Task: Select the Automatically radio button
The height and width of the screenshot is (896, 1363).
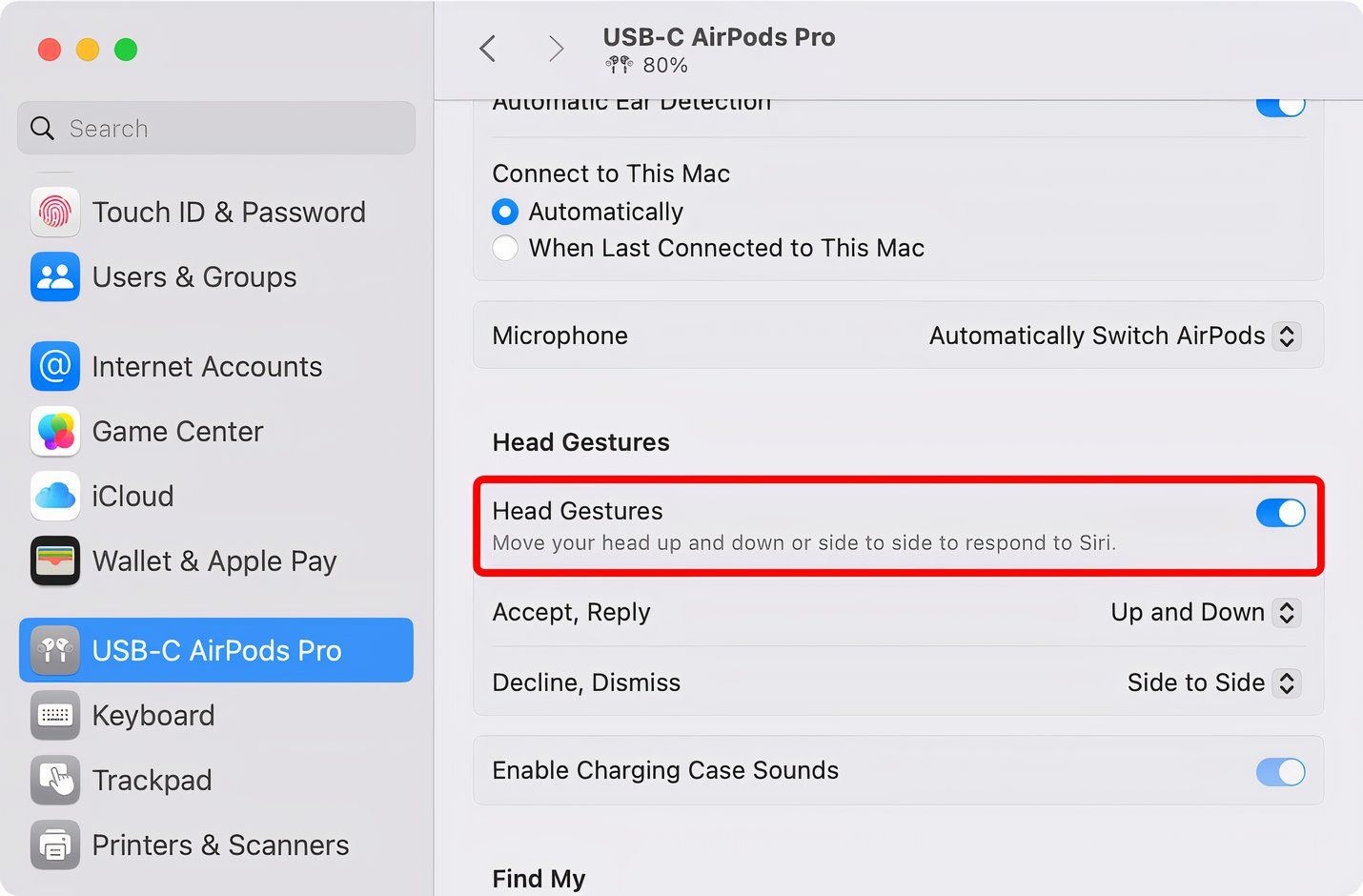Action: pos(504,212)
